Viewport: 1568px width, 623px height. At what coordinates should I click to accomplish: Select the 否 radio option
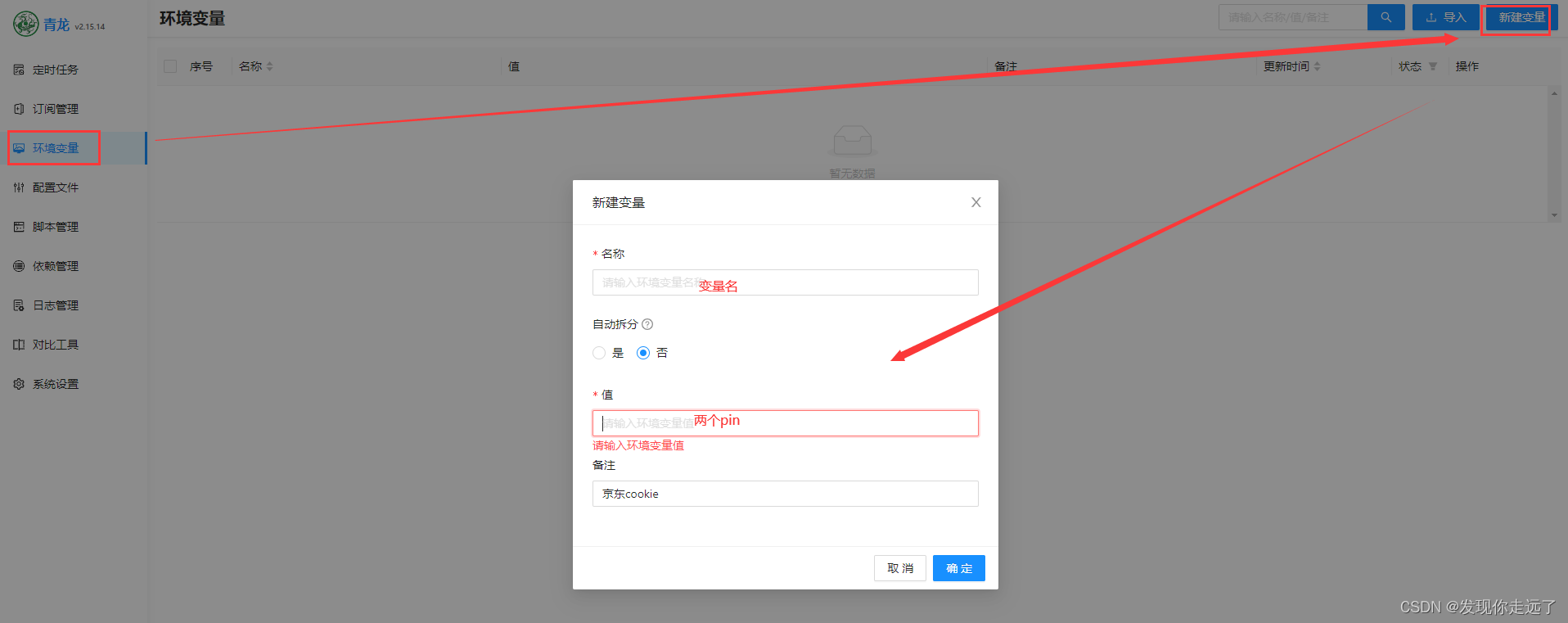click(x=643, y=353)
